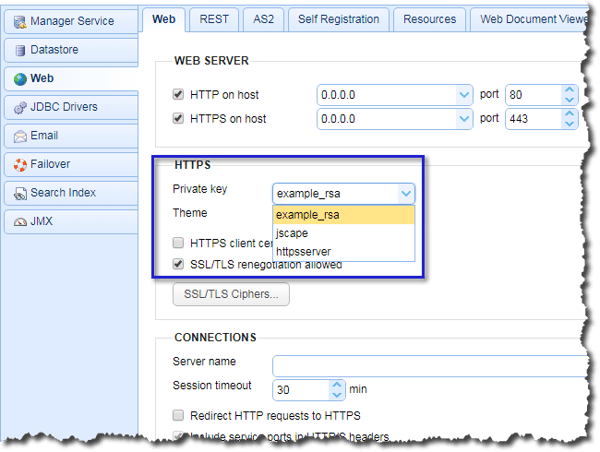The width and height of the screenshot is (600, 452).
Task: Open the Datastore section
Action: click(71, 50)
